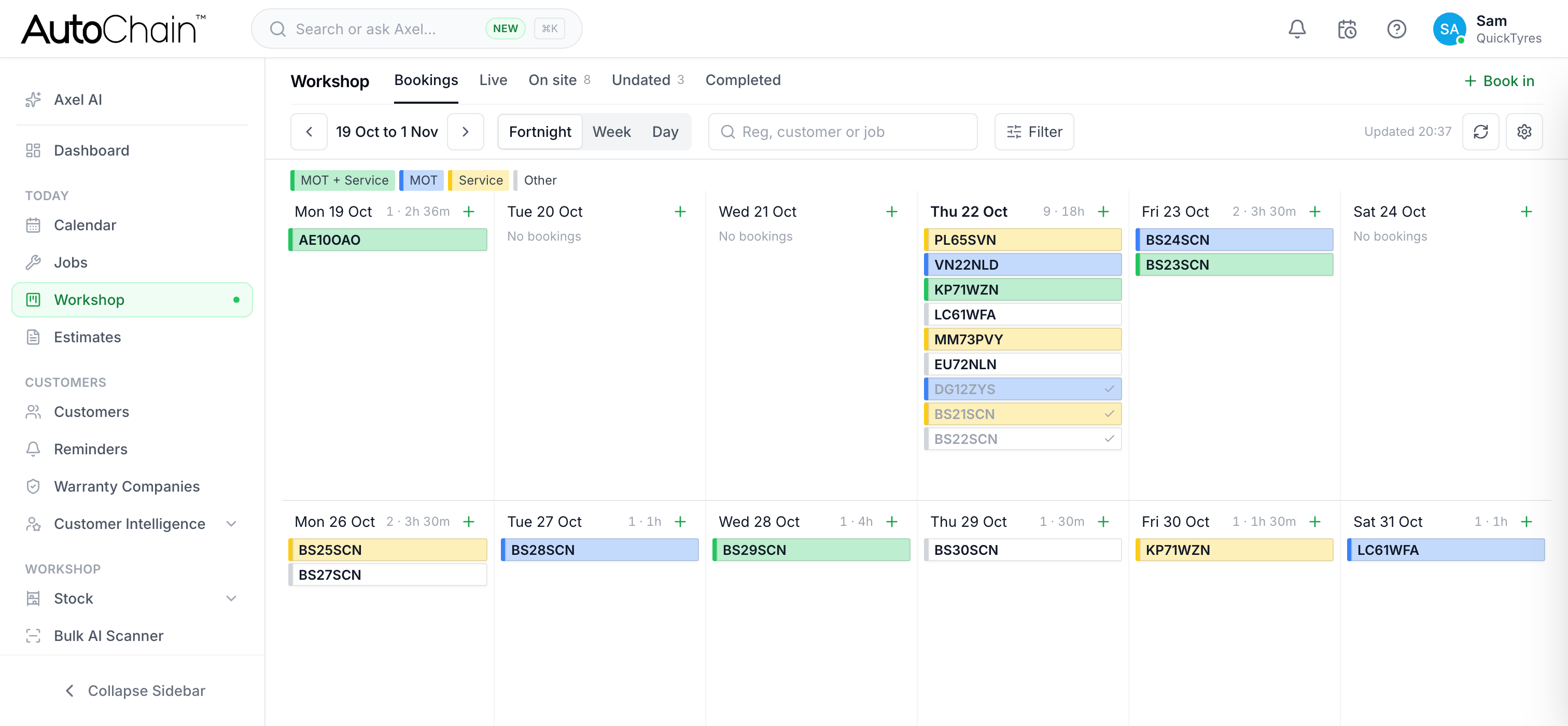Open booking LC61WFA on Sat 31 Oct
Viewport: 1568px width, 726px height.
pyautogui.click(x=1446, y=550)
